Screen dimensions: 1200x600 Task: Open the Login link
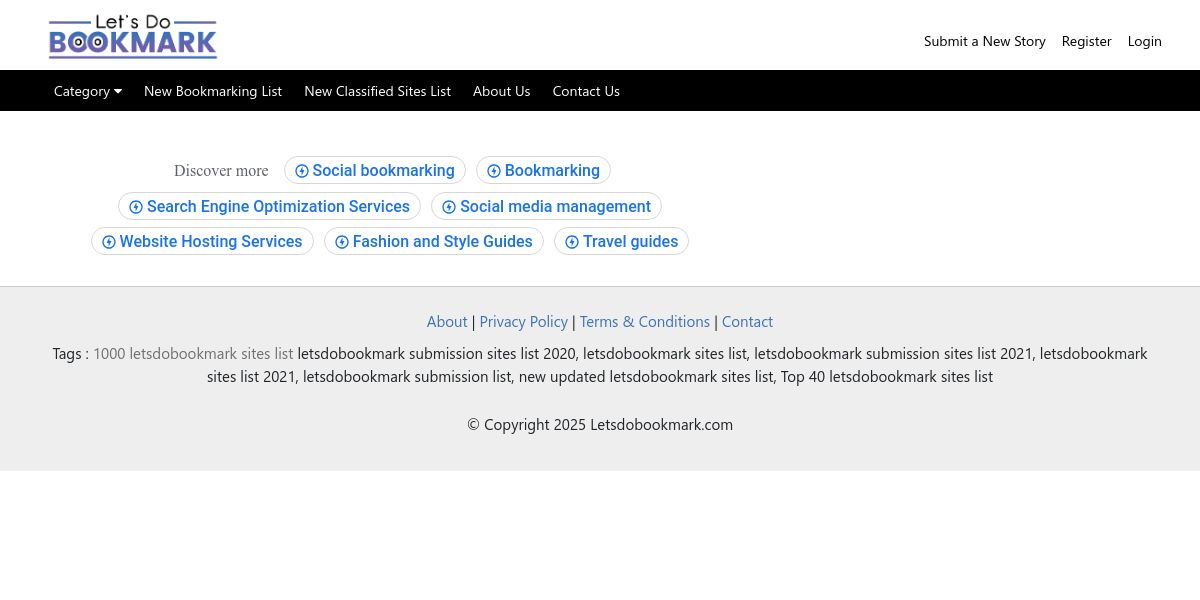pos(1145,41)
